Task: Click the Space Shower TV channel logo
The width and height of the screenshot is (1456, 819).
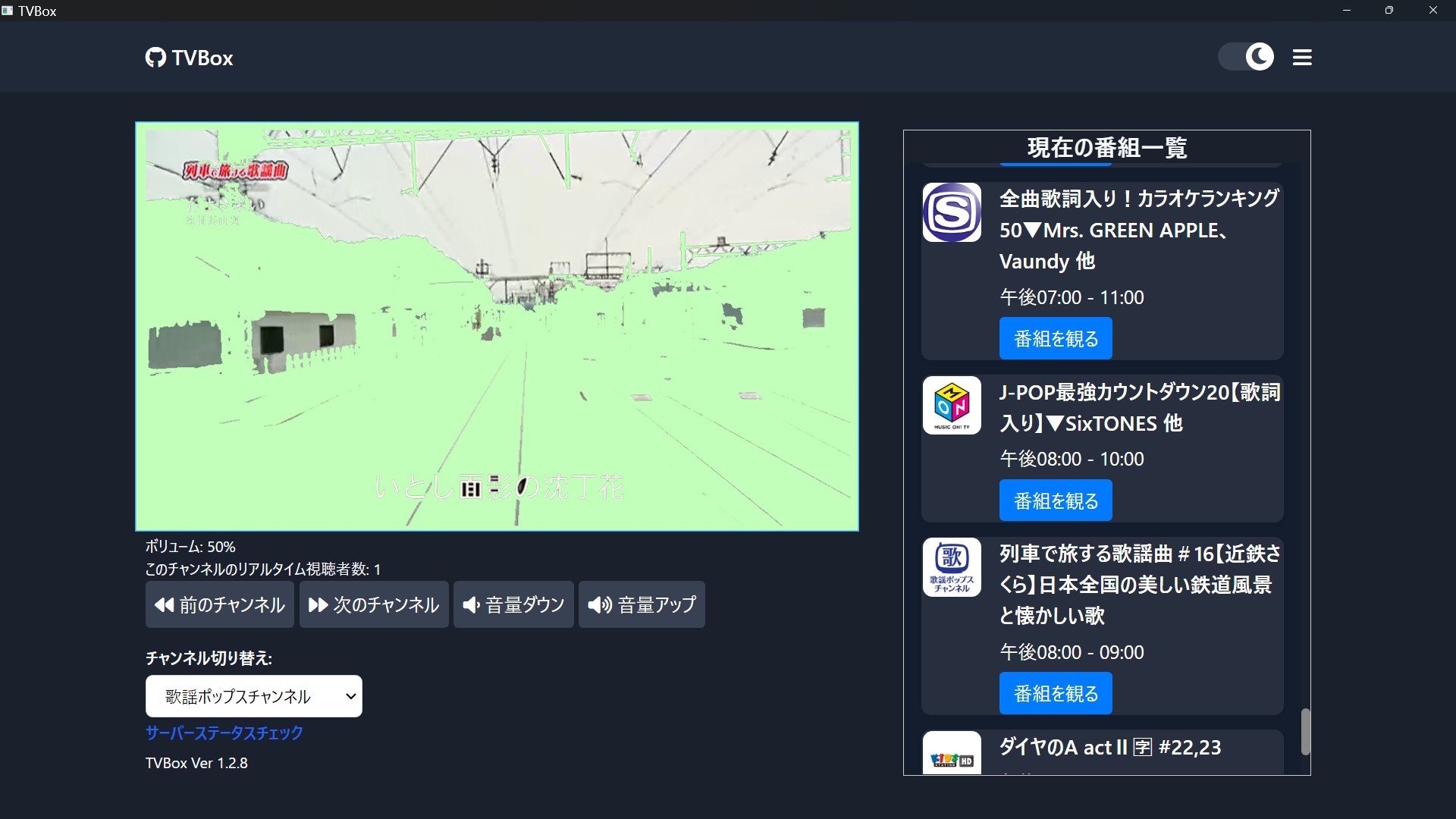Action: [951, 213]
